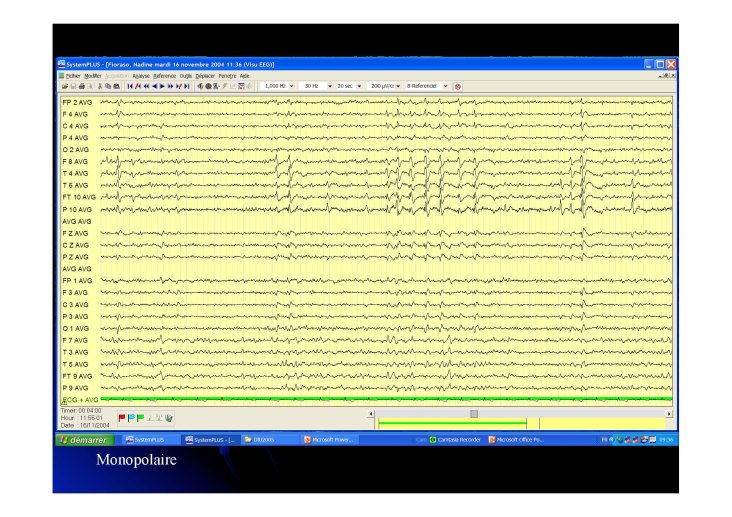This screenshot has height=517, width=732.
Task: Select the P 9 AVG channel label
Action: [x=75, y=388]
